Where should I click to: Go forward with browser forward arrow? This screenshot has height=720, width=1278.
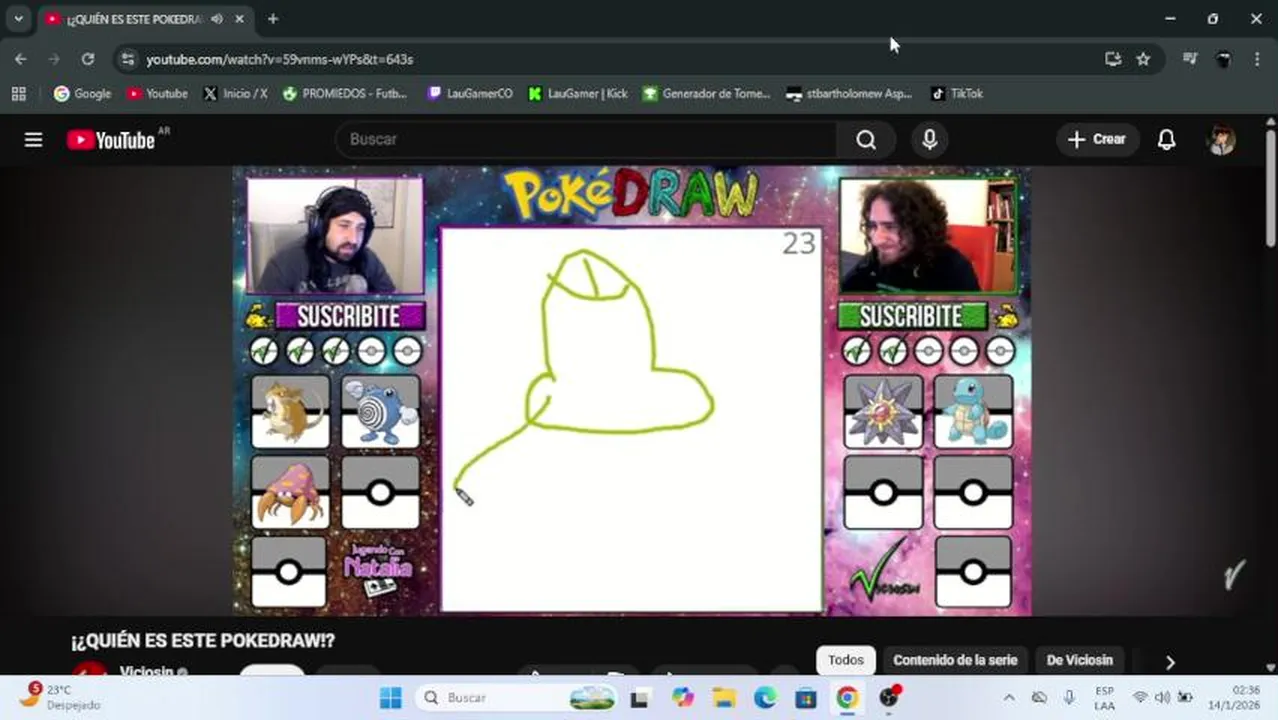pyautogui.click(x=54, y=59)
